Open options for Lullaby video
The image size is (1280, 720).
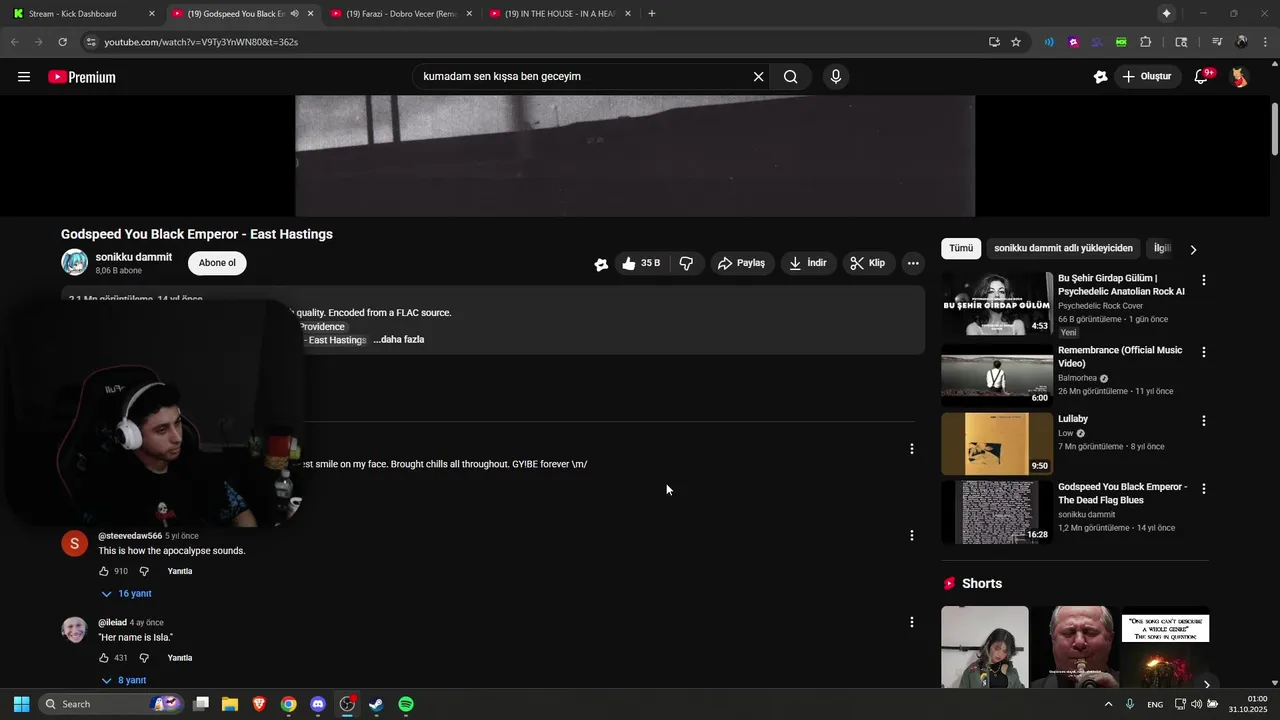click(x=1204, y=421)
